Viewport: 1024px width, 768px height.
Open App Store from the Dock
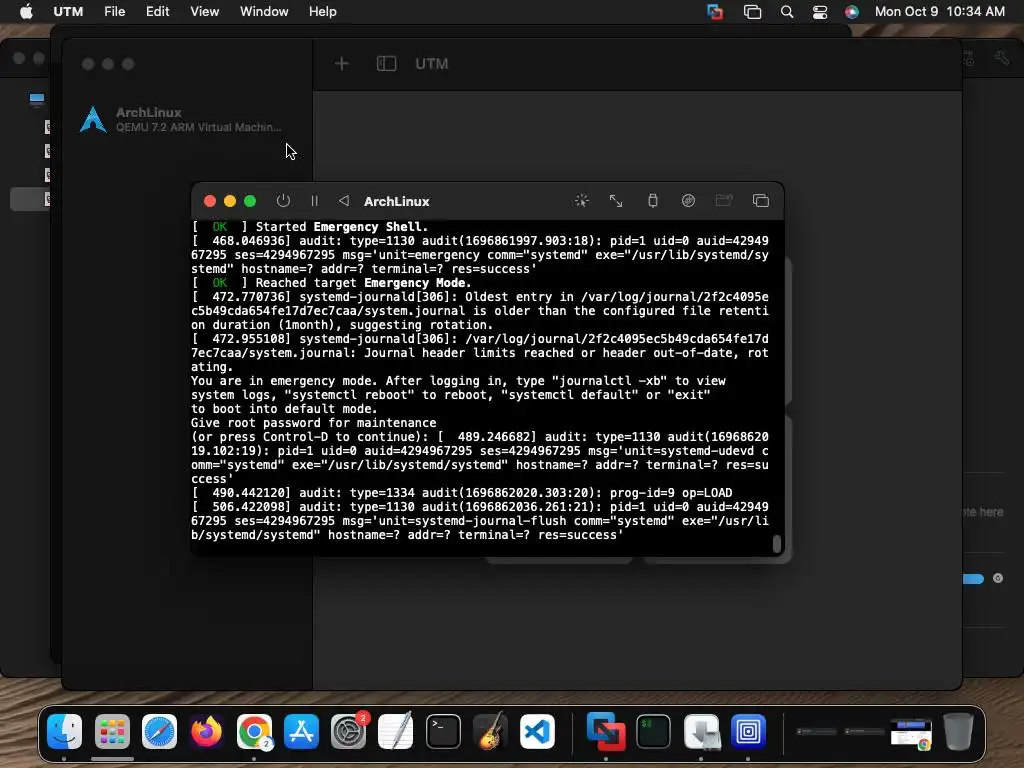pos(301,731)
